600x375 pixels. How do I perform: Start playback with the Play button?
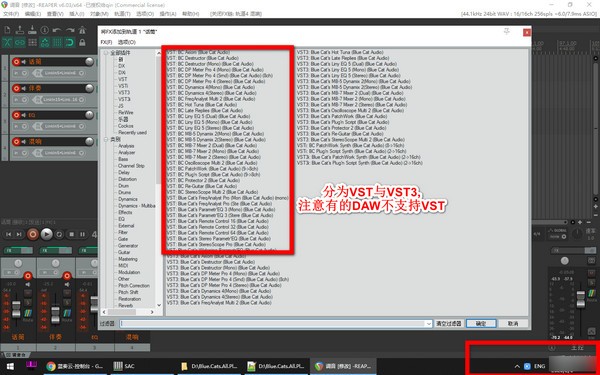pyautogui.click(x=47, y=234)
